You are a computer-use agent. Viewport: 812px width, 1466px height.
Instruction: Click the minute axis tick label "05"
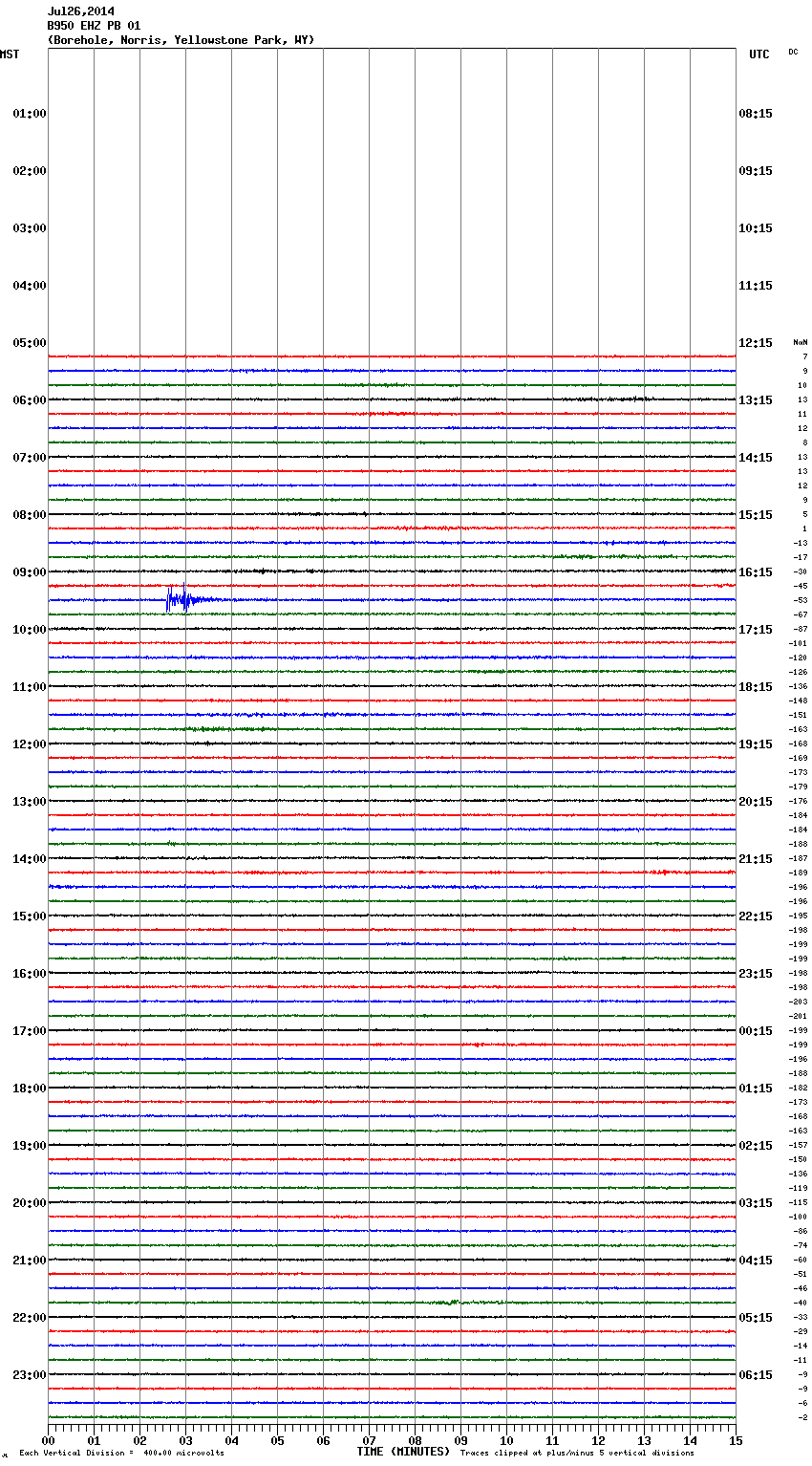pyautogui.click(x=277, y=1440)
